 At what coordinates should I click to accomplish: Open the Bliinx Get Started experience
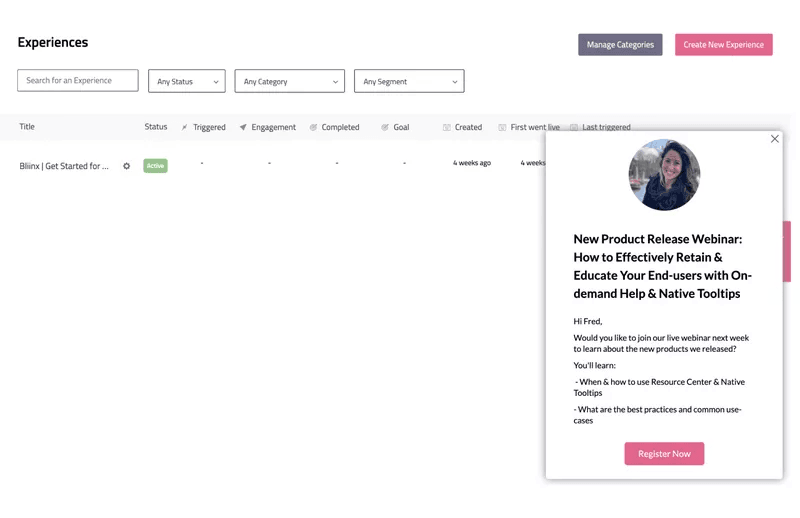pyautogui.click(x=64, y=166)
